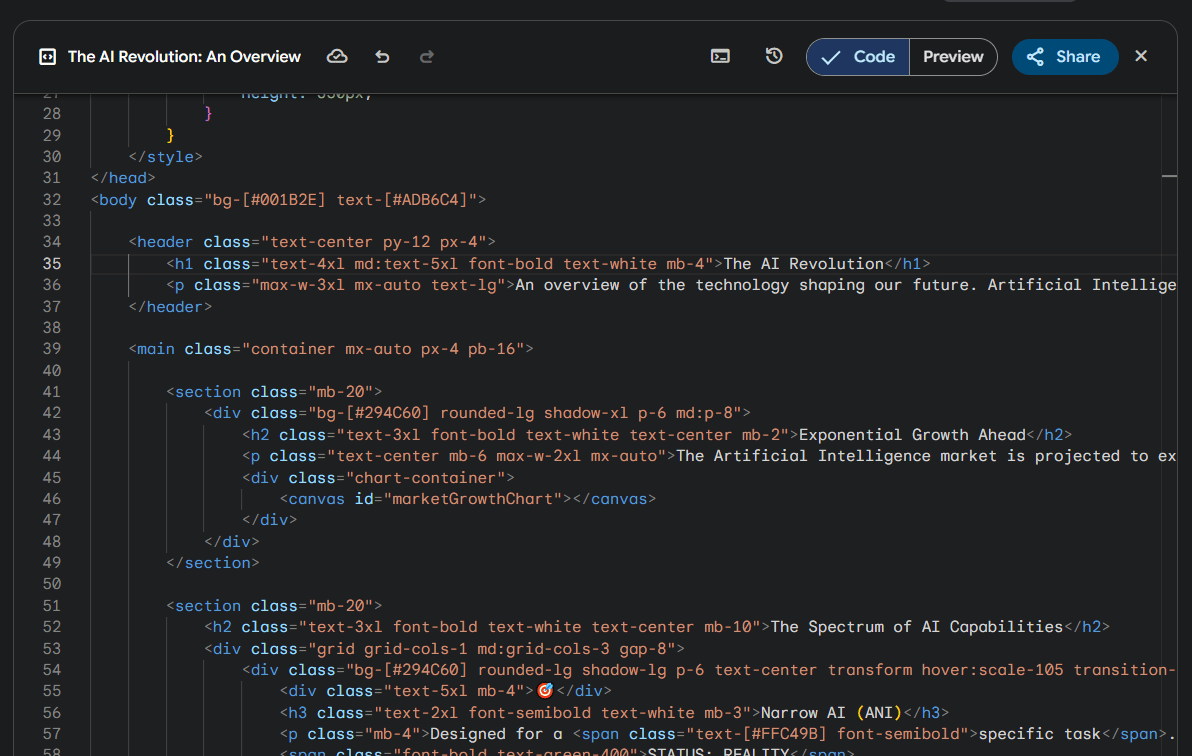
Task: Click the code file icon beside the title
Action: tap(47, 57)
